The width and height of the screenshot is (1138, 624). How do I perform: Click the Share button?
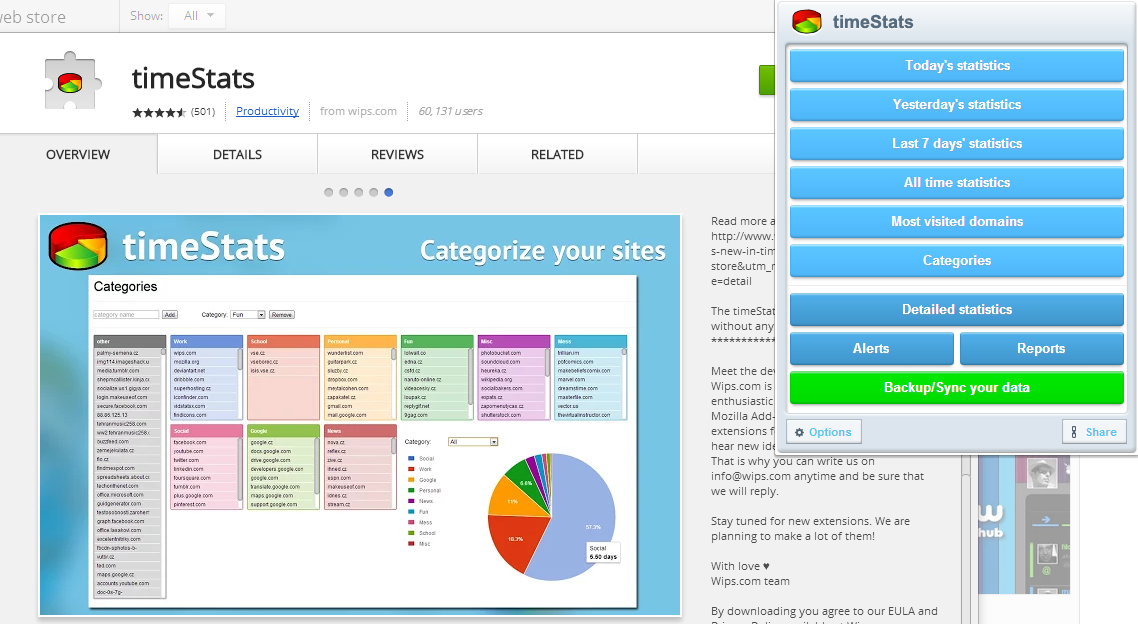(x=1094, y=432)
